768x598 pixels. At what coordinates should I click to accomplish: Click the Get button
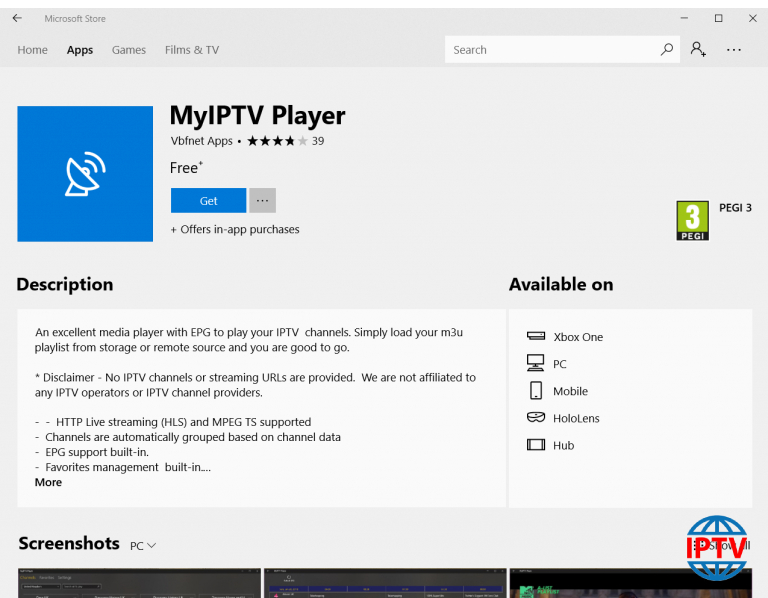pyautogui.click(x=209, y=200)
